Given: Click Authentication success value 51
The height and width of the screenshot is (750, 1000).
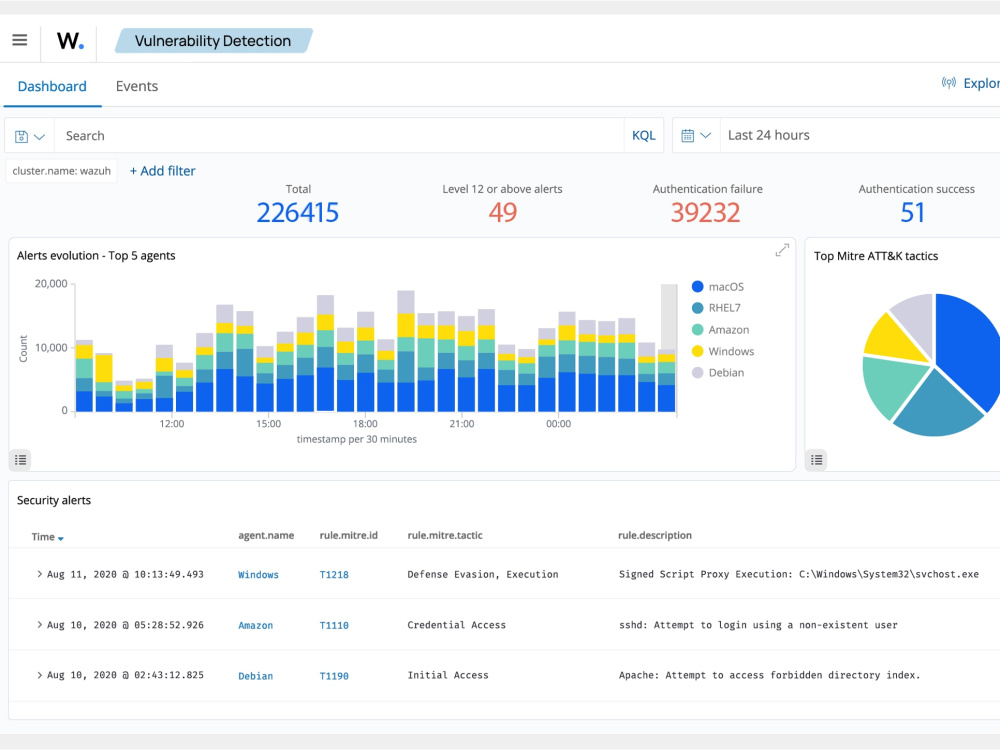Looking at the screenshot, I should click(x=913, y=212).
